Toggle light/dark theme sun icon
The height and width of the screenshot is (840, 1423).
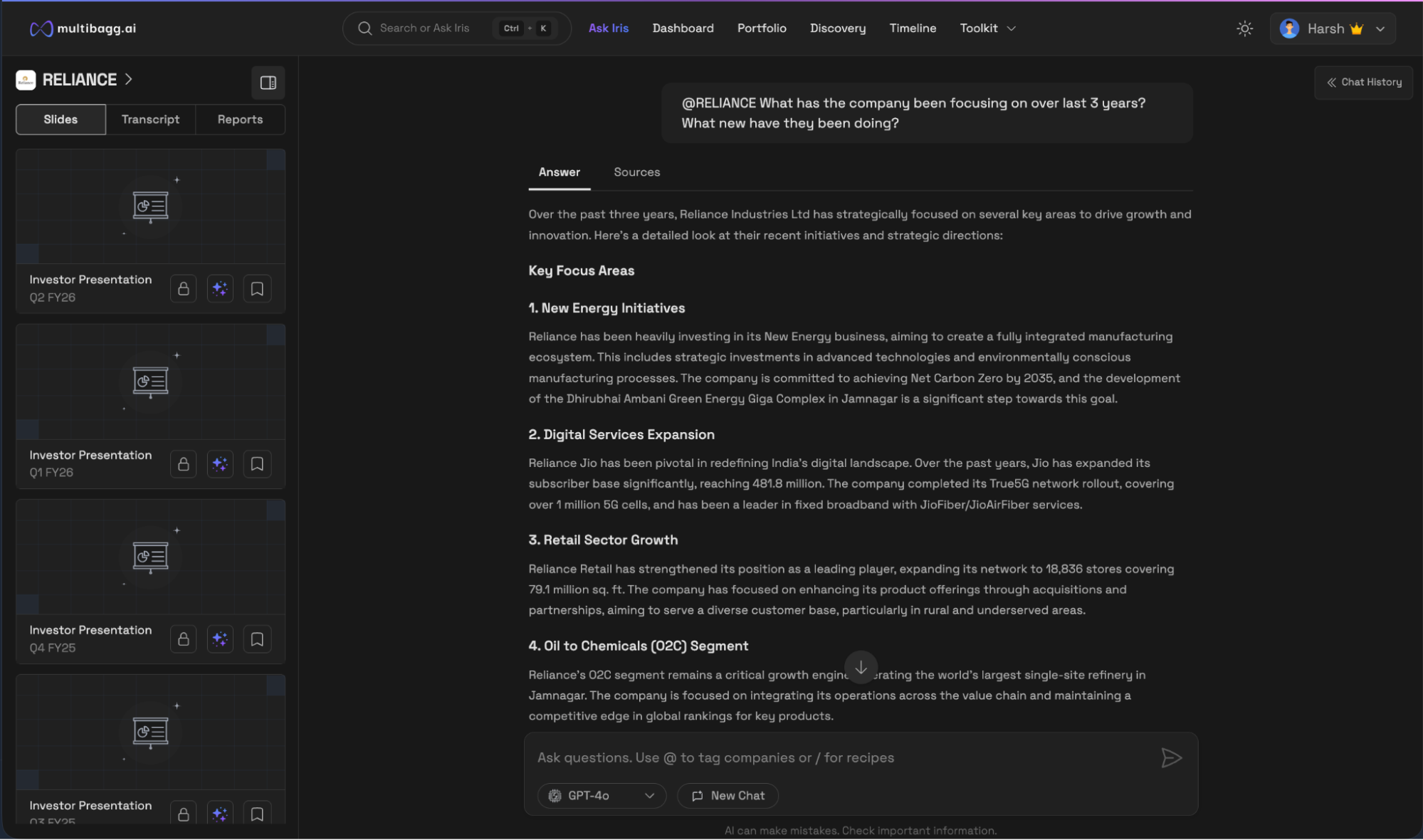(1244, 28)
